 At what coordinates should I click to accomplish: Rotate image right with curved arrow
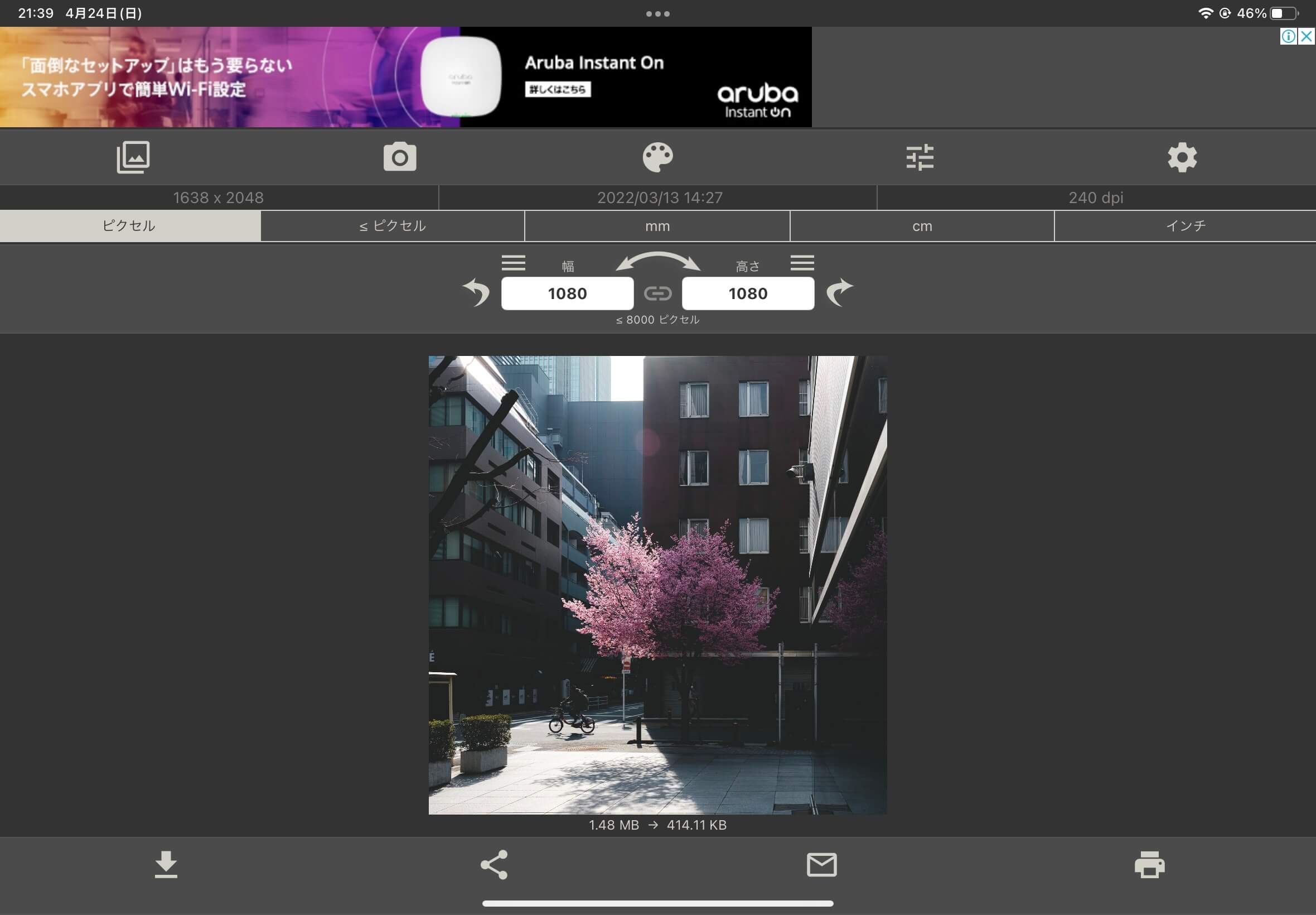click(x=839, y=292)
